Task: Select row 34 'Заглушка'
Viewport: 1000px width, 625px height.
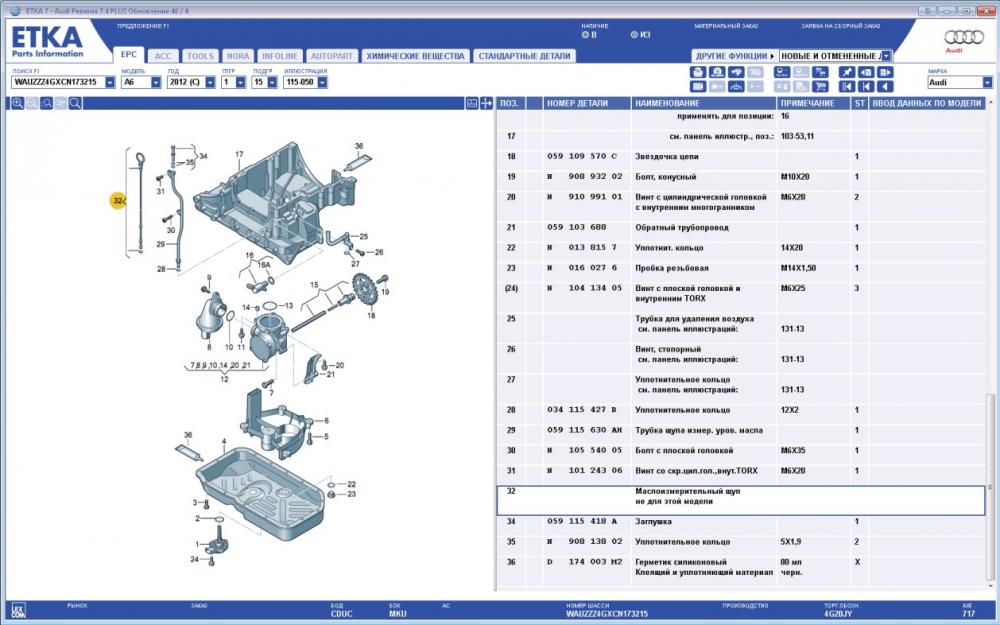Action: pos(741,522)
